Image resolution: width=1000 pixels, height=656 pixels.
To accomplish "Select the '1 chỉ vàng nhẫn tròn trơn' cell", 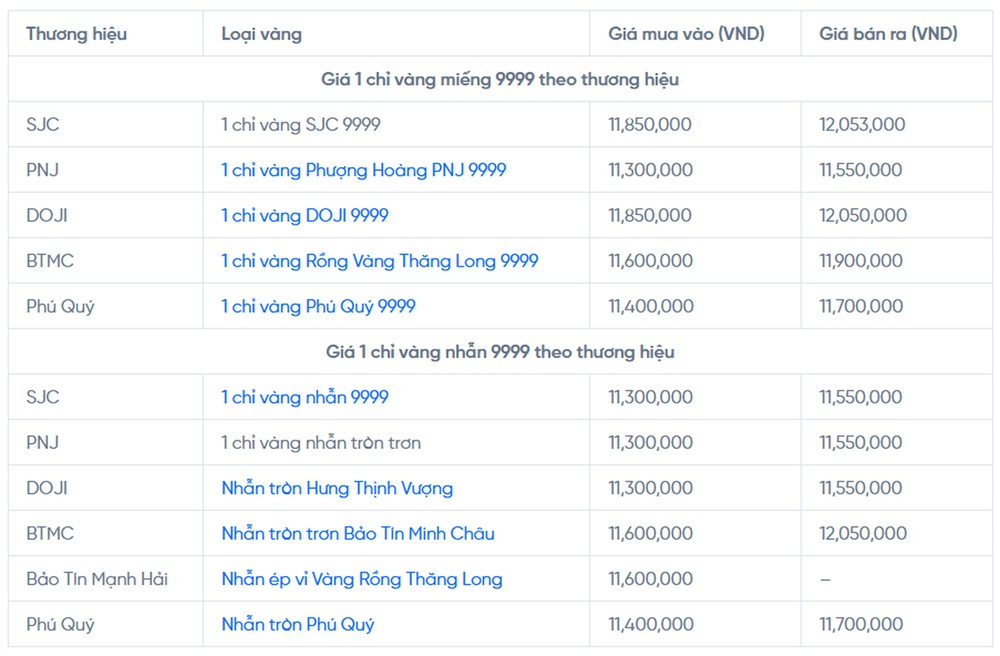I will tap(321, 442).
